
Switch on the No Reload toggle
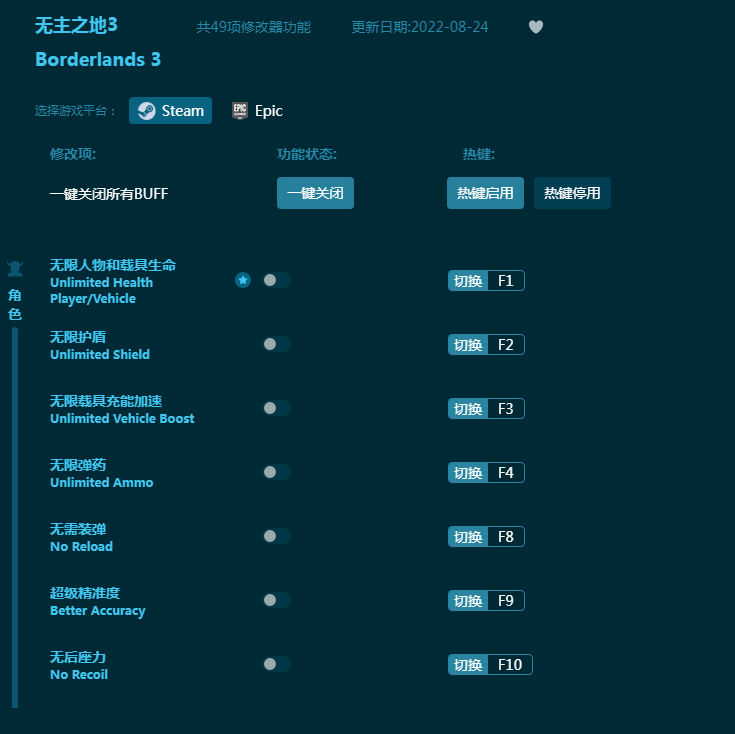pyautogui.click(x=277, y=536)
